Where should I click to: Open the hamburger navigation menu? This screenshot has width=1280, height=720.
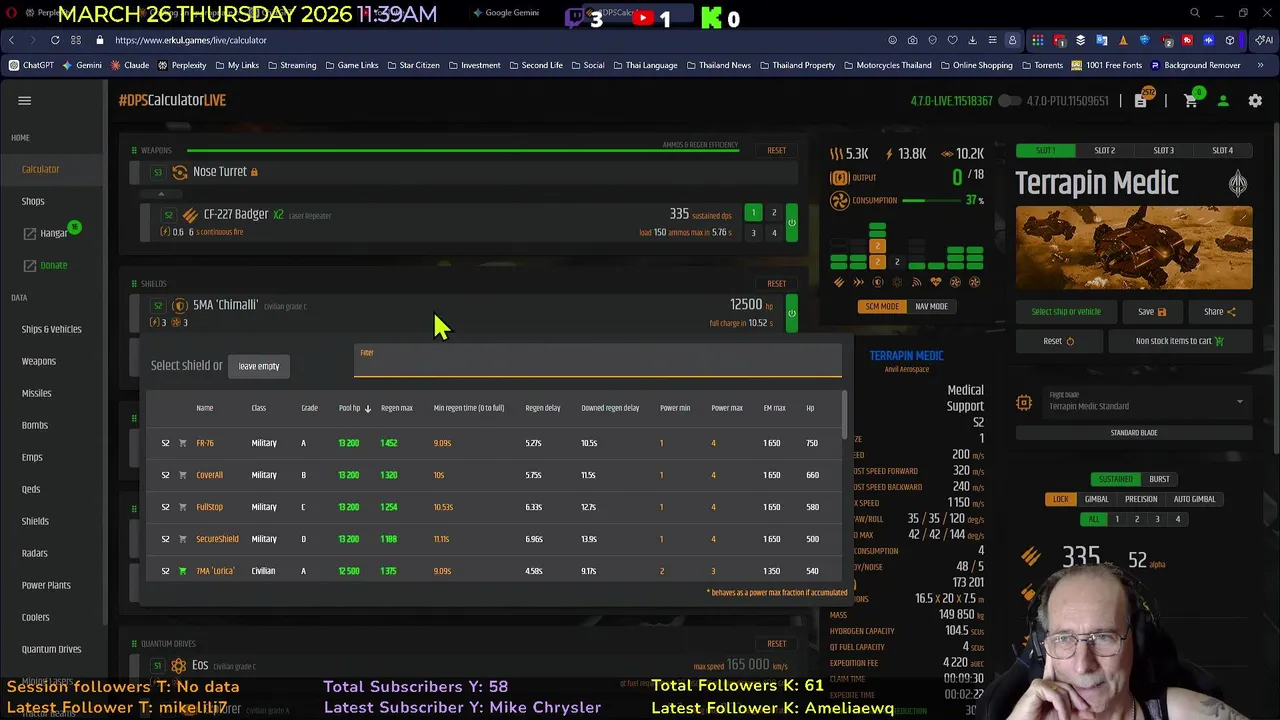coord(25,100)
